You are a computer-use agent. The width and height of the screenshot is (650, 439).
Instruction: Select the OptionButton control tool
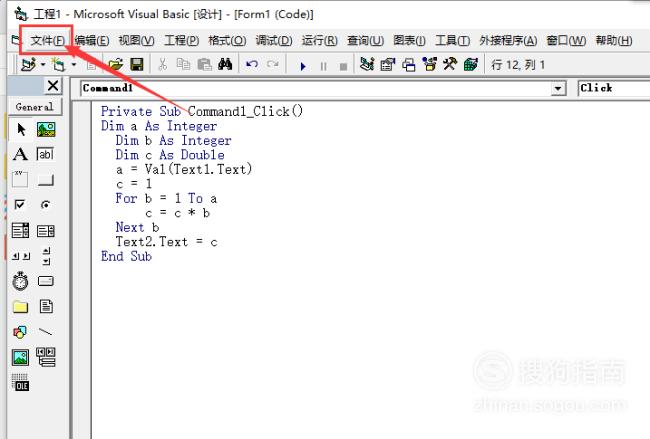46,204
